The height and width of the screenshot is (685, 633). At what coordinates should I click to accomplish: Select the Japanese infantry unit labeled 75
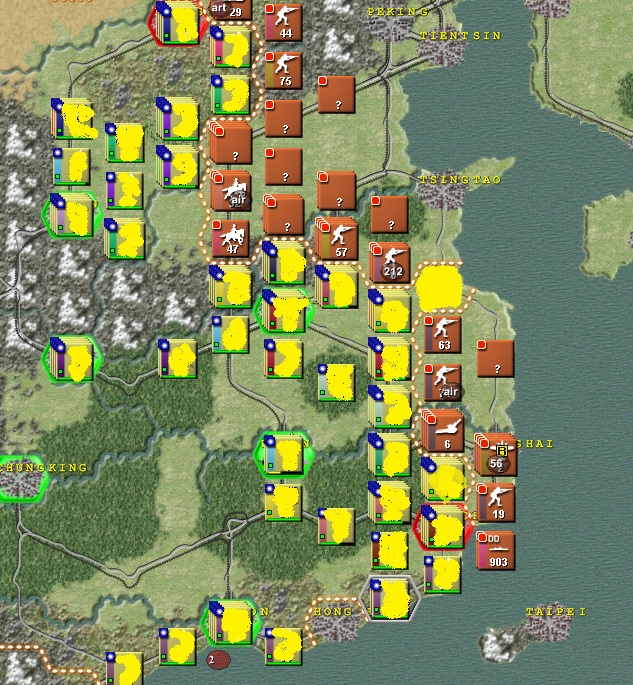(x=283, y=70)
